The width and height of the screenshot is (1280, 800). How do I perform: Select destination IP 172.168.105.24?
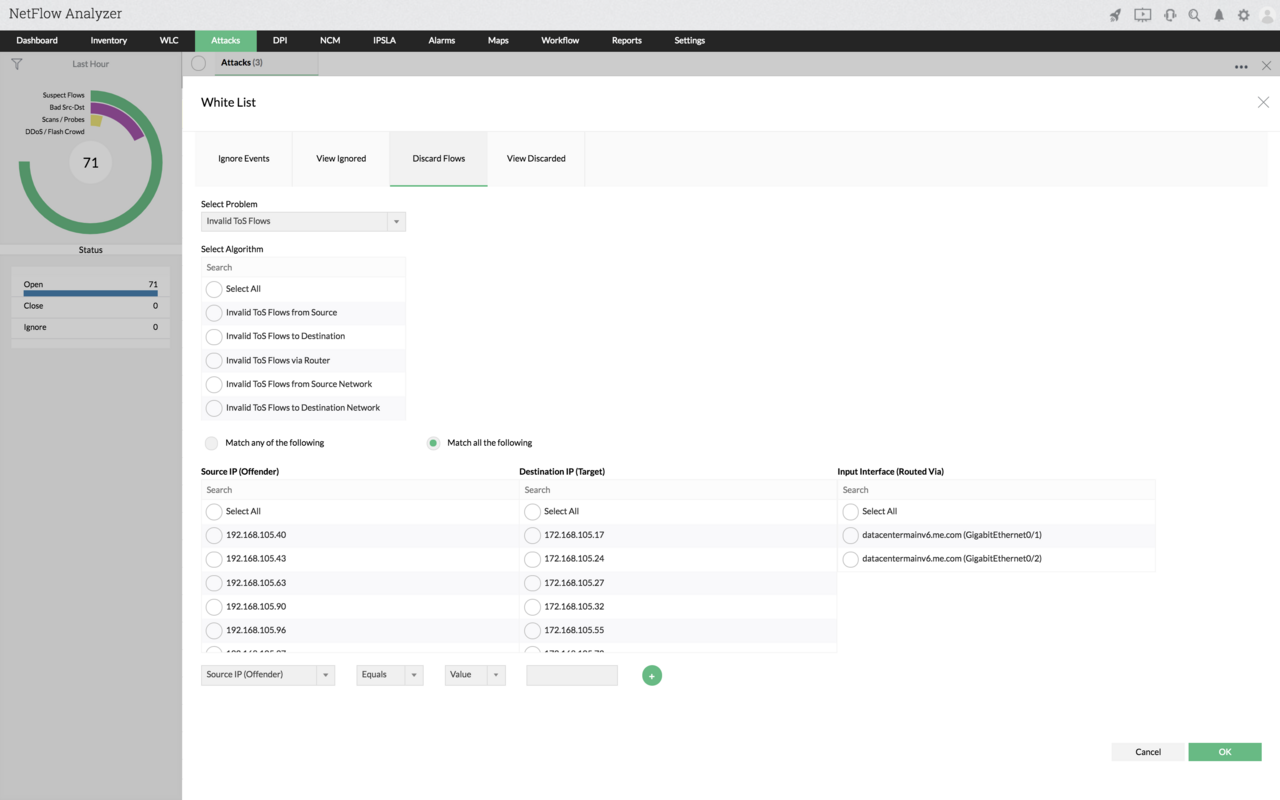(532, 559)
